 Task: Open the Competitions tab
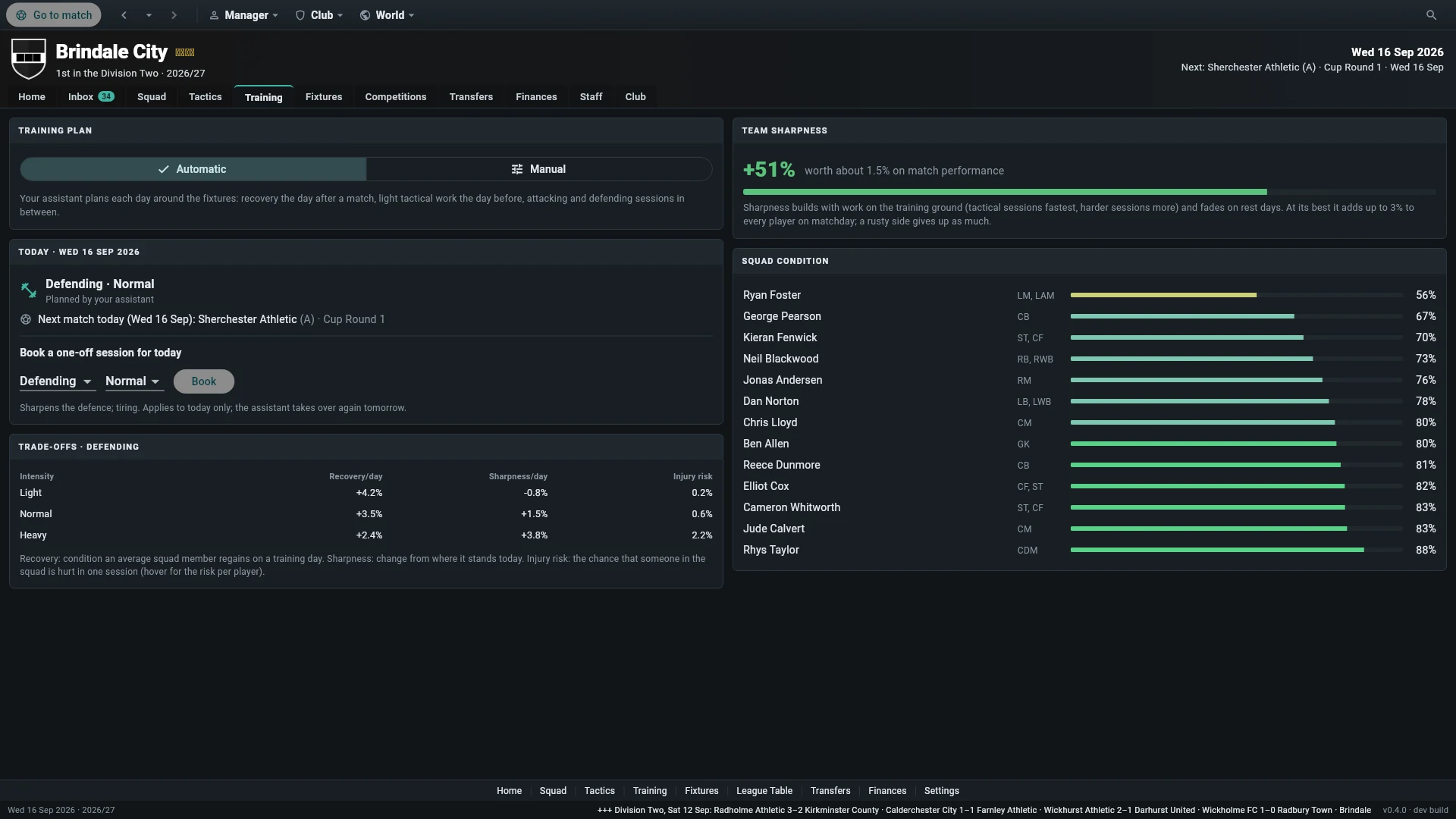pos(396,97)
